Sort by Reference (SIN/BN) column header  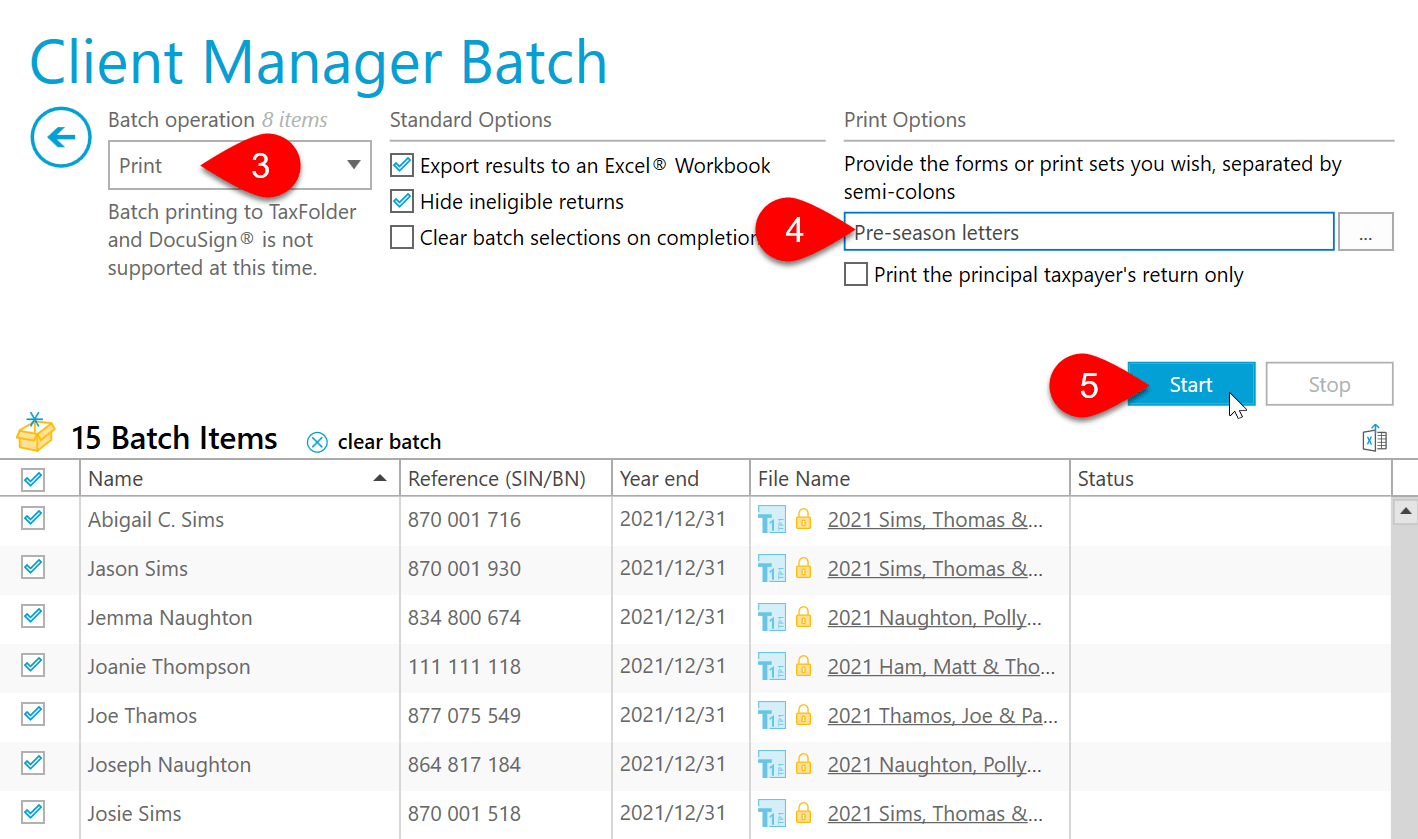506,479
